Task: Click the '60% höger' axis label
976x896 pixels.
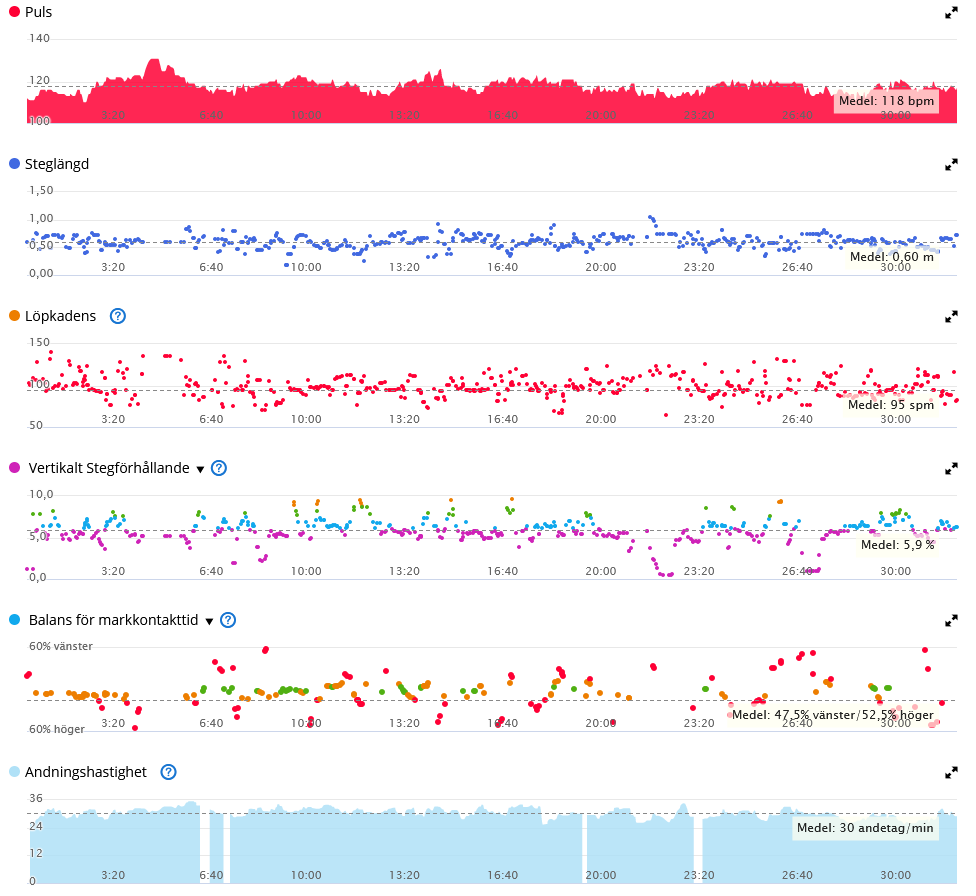Action: [x=57, y=729]
